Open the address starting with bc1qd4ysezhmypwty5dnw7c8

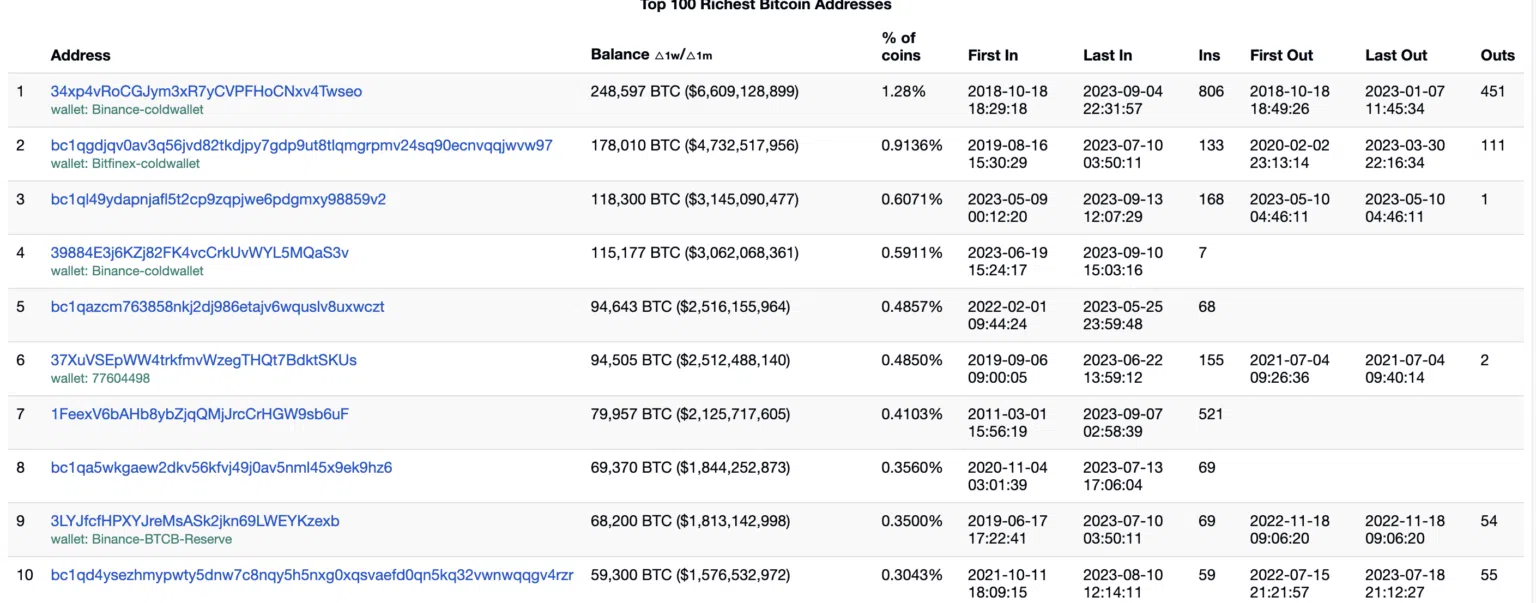(x=312, y=575)
